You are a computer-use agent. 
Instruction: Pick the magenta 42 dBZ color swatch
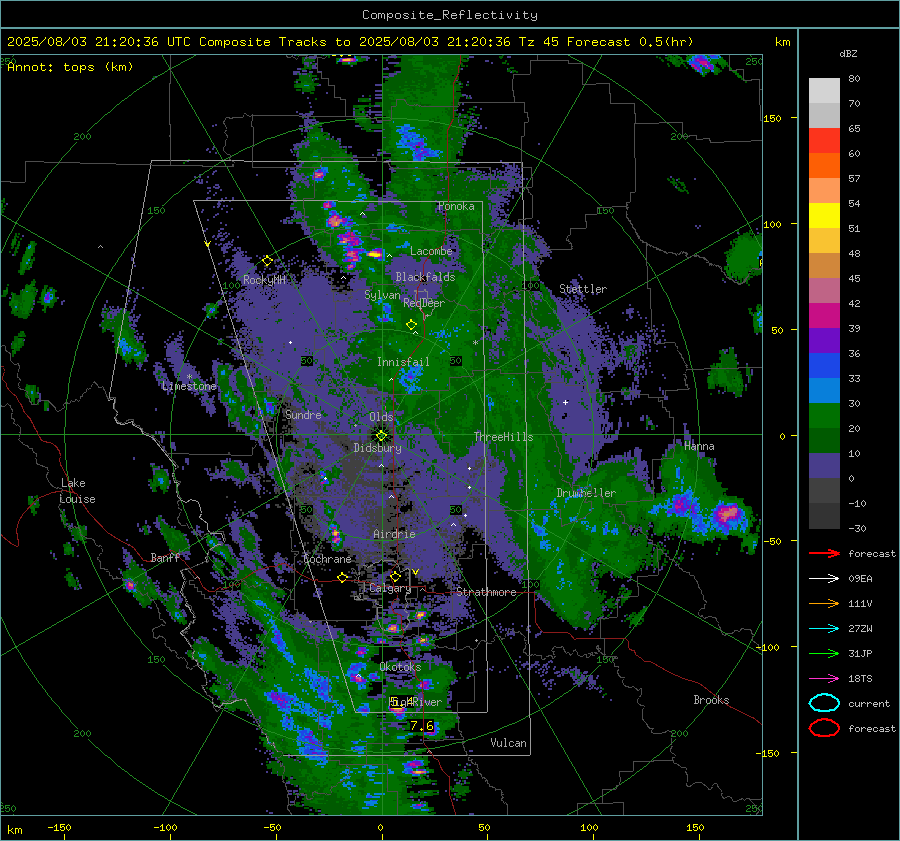tap(824, 315)
